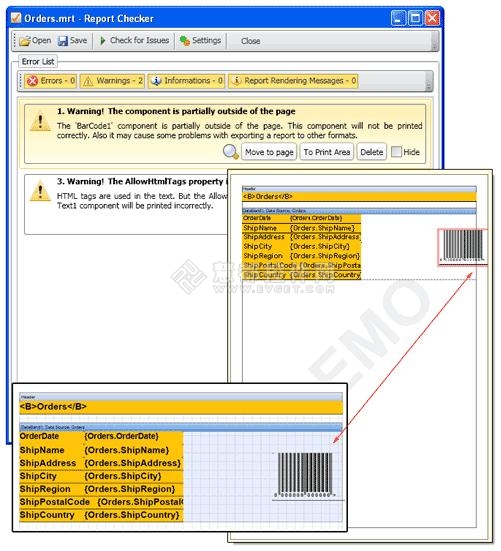The width and height of the screenshot is (501, 551).
Task: Click the '<B>Orders</B>' header text in enlarged view
Action: click(x=53, y=407)
